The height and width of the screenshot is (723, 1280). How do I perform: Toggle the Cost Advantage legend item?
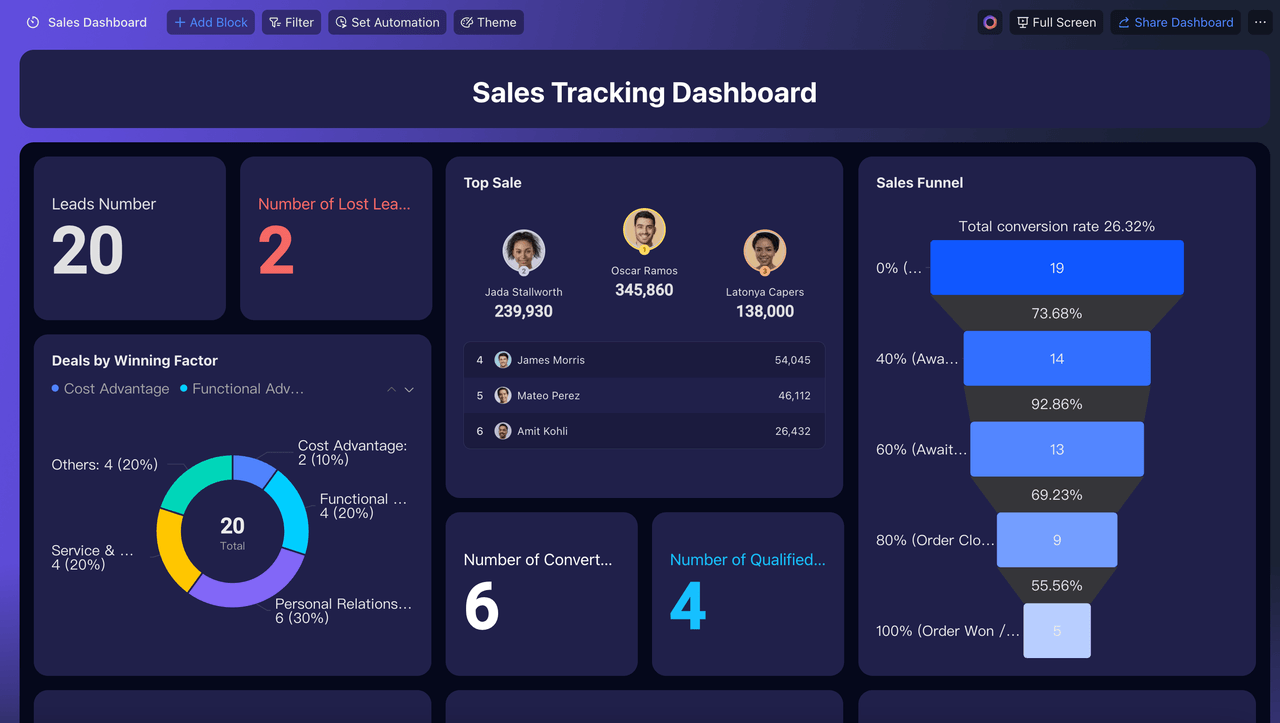click(110, 389)
